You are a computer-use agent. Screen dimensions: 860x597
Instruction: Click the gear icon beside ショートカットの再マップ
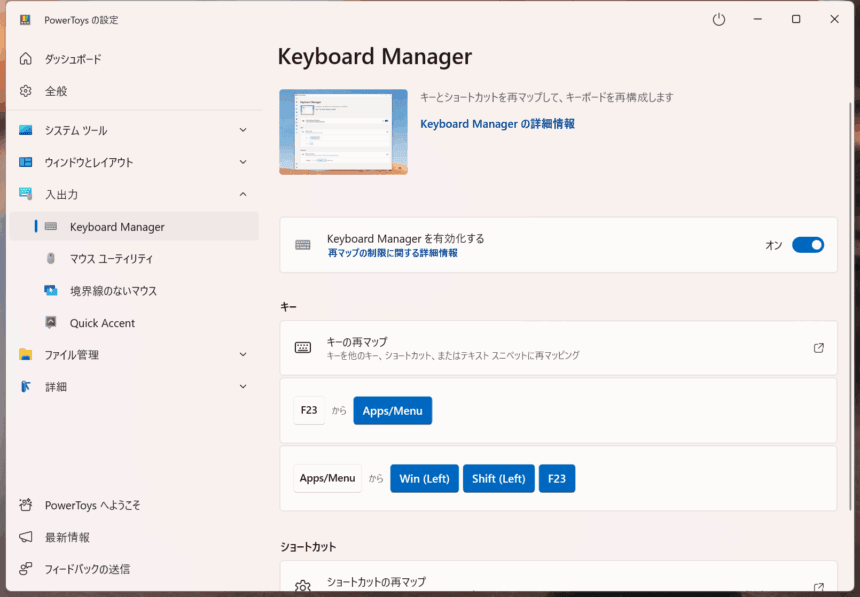(303, 585)
